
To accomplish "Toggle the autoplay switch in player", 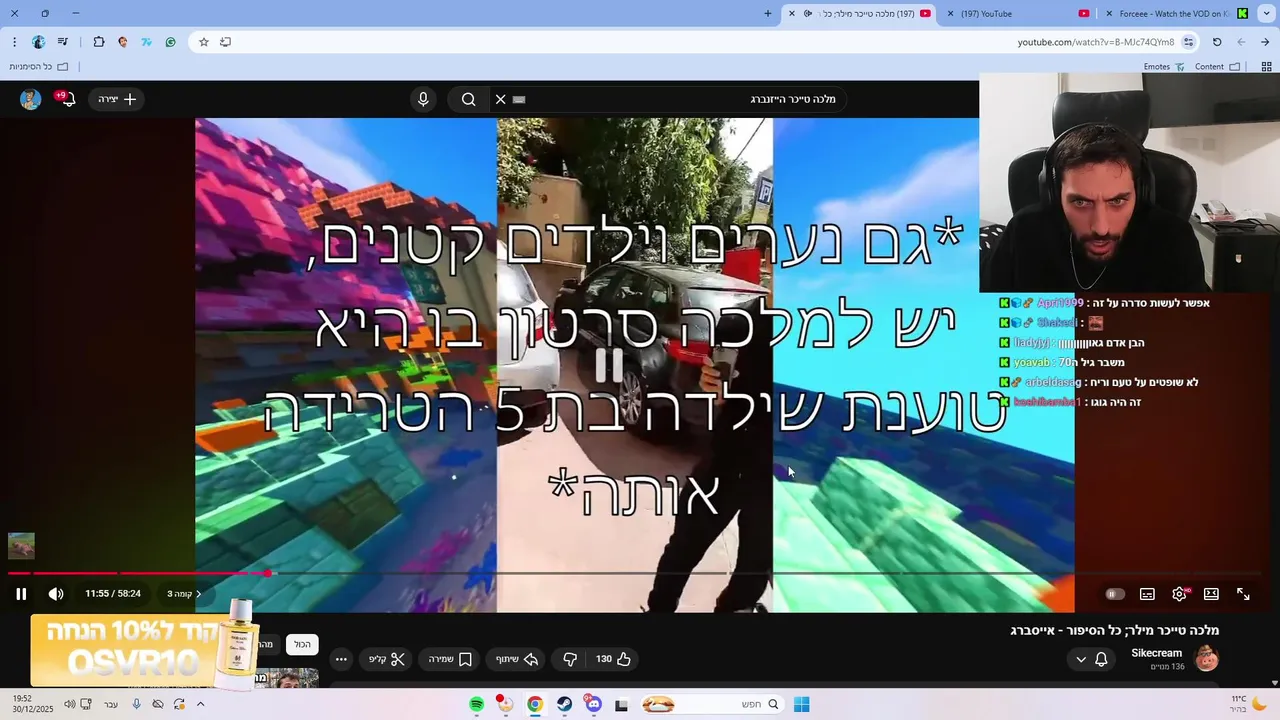I will tap(1114, 594).
